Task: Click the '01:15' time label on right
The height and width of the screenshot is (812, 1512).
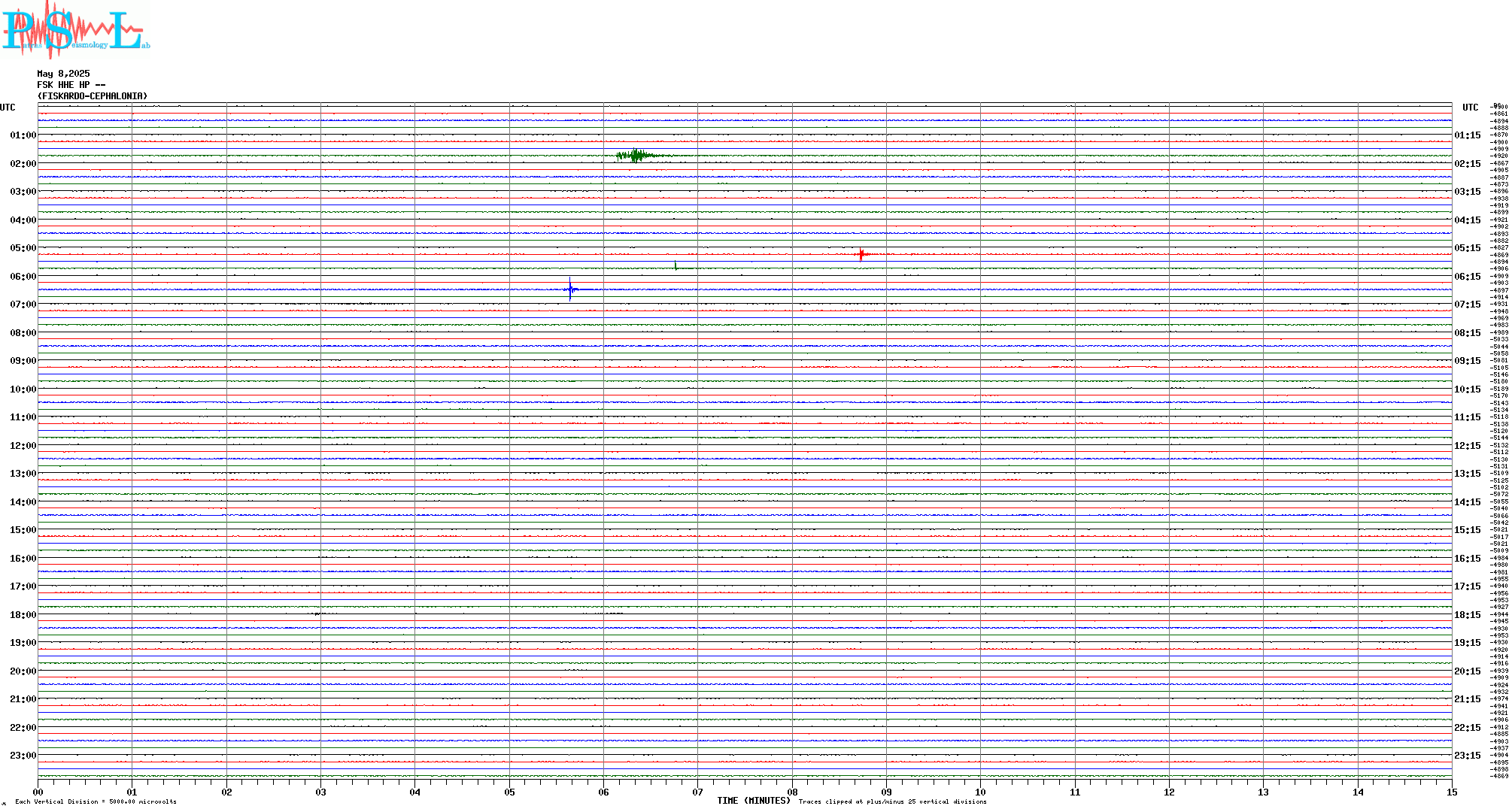Action: tap(1468, 135)
